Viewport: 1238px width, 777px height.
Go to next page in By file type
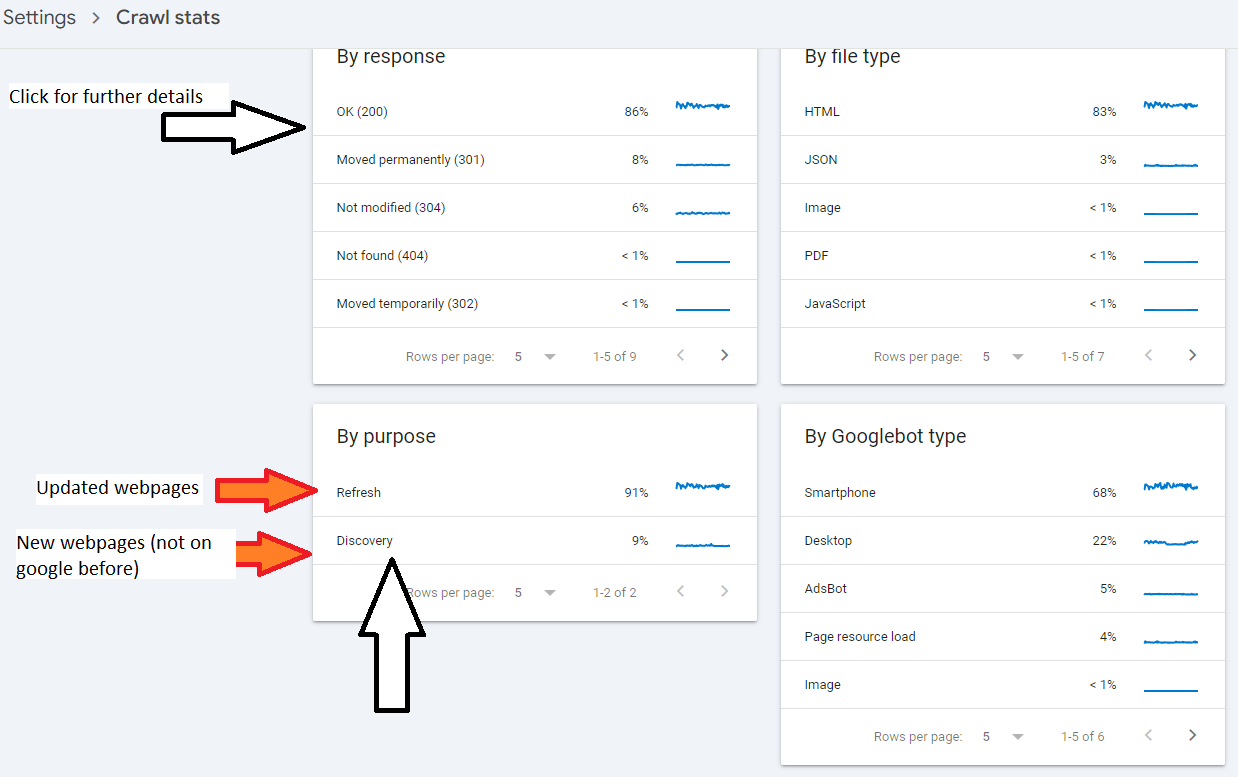pyautogui.click(x=1192, y=355)
